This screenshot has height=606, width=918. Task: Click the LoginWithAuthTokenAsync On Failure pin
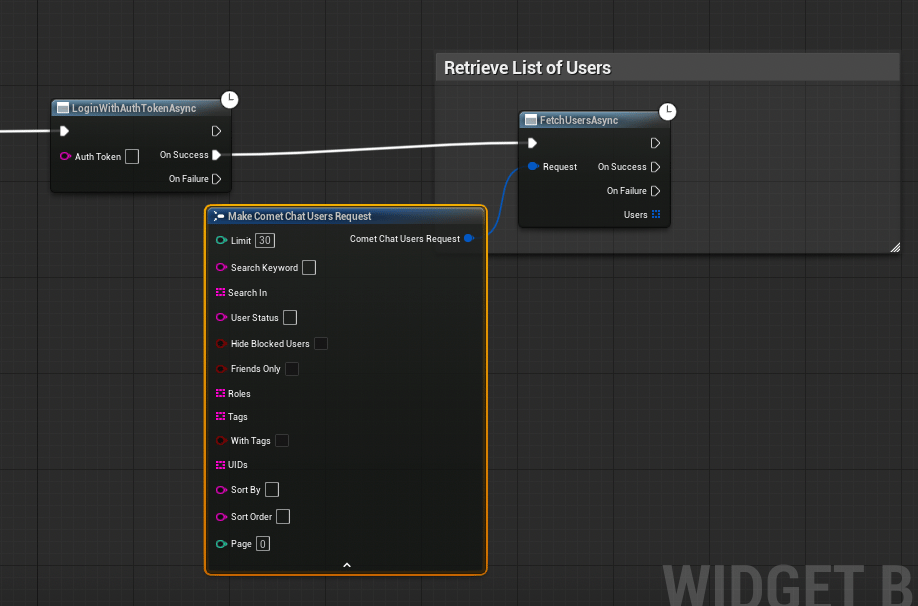[216, 179]
